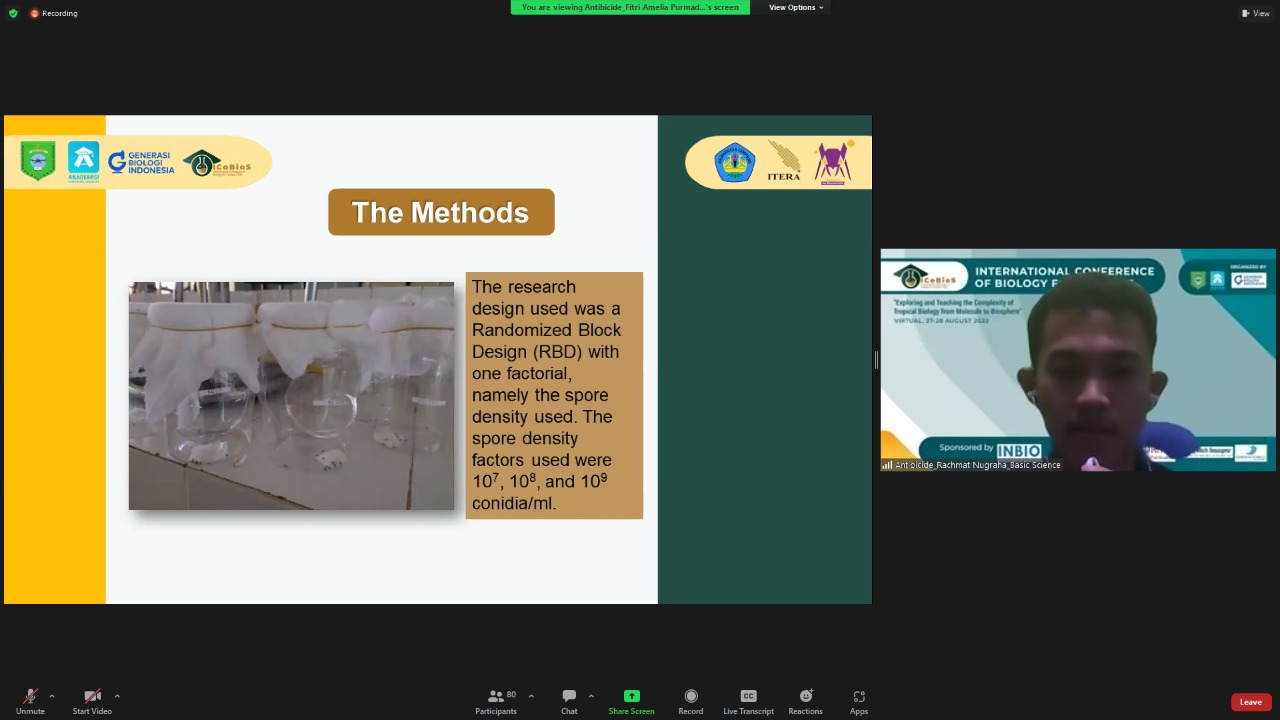Image resolution: width=1280 pixels, height=720 pixels.
Task: Click the red Recording indicator
Action: [54, 13]
